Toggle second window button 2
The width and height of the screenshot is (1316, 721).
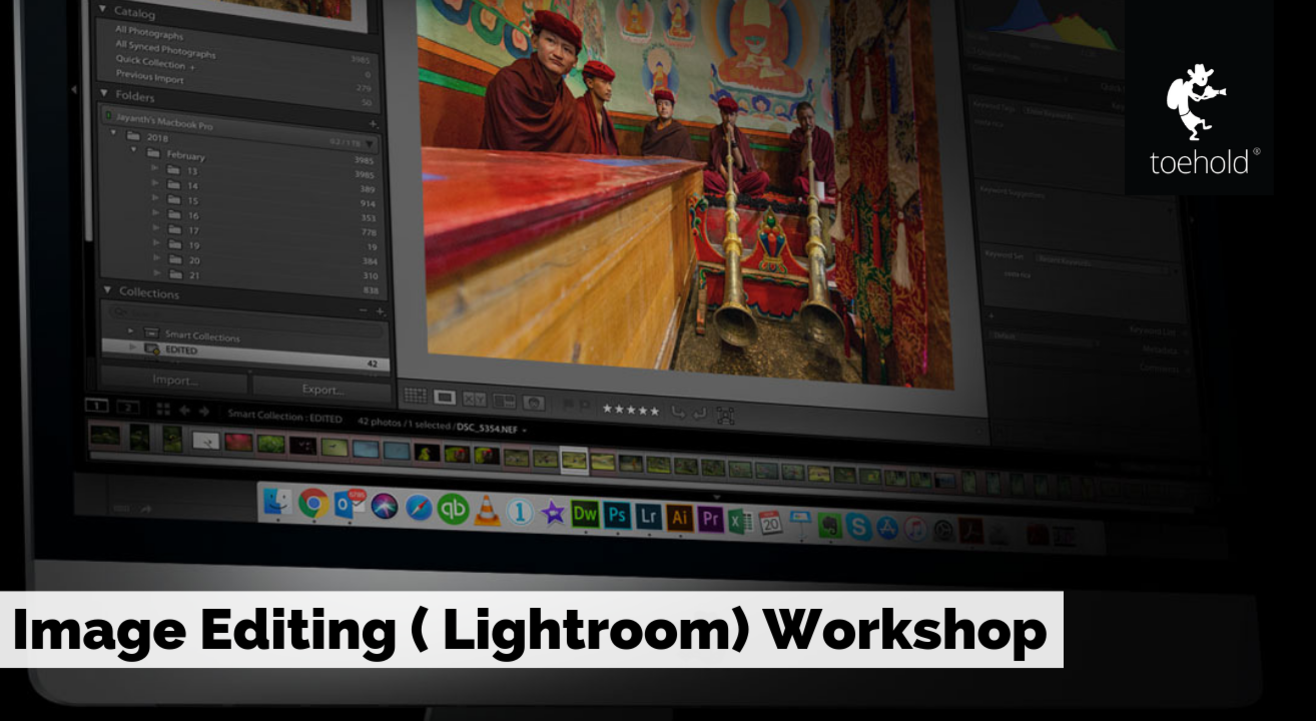point(128,407)
